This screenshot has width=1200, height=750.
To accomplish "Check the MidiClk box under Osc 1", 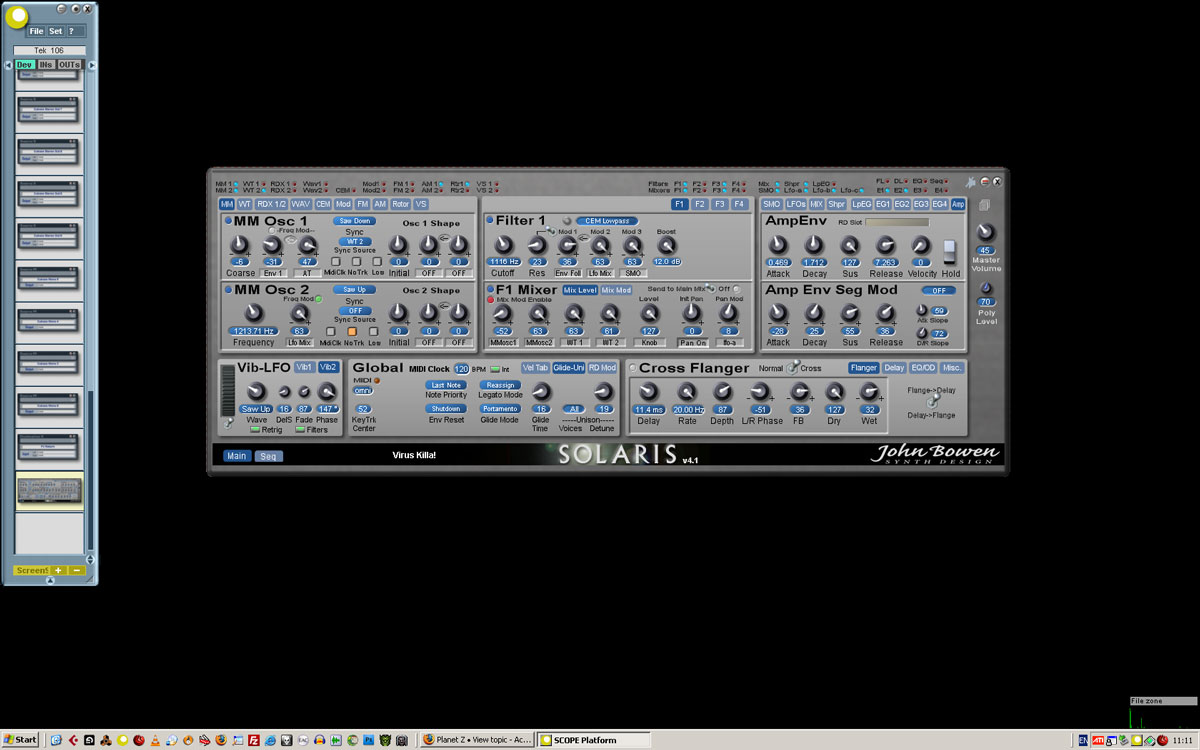I will [335, 262].
